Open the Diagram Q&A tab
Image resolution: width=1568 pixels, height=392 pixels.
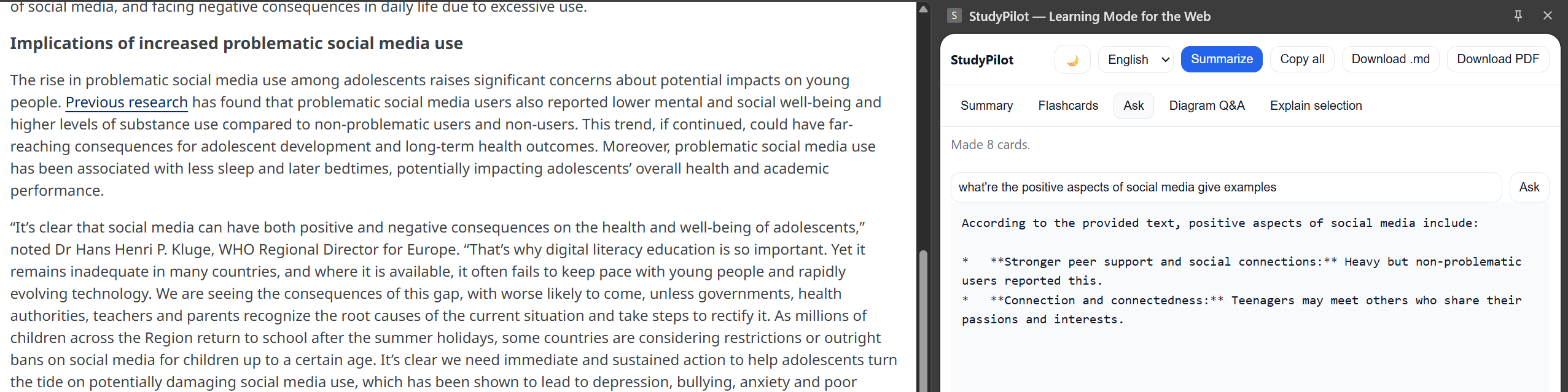click(1206, 106)
